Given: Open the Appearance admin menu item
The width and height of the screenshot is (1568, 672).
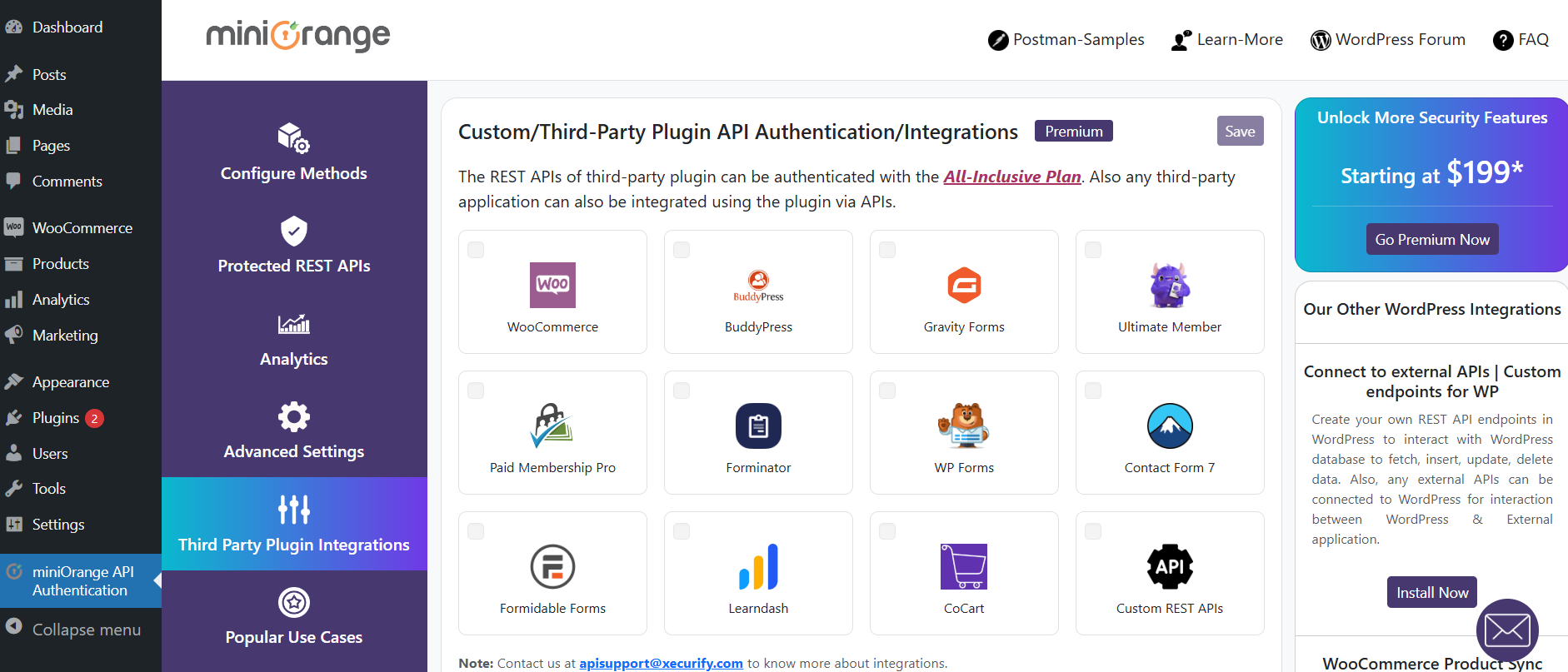Looking at the screenshot, I should click(81, 381).
